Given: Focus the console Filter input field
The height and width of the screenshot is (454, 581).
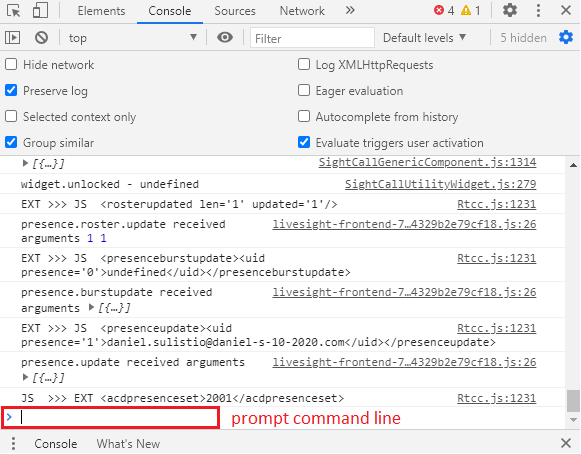Looking at the screenshot, I should (x=312, y=38).
